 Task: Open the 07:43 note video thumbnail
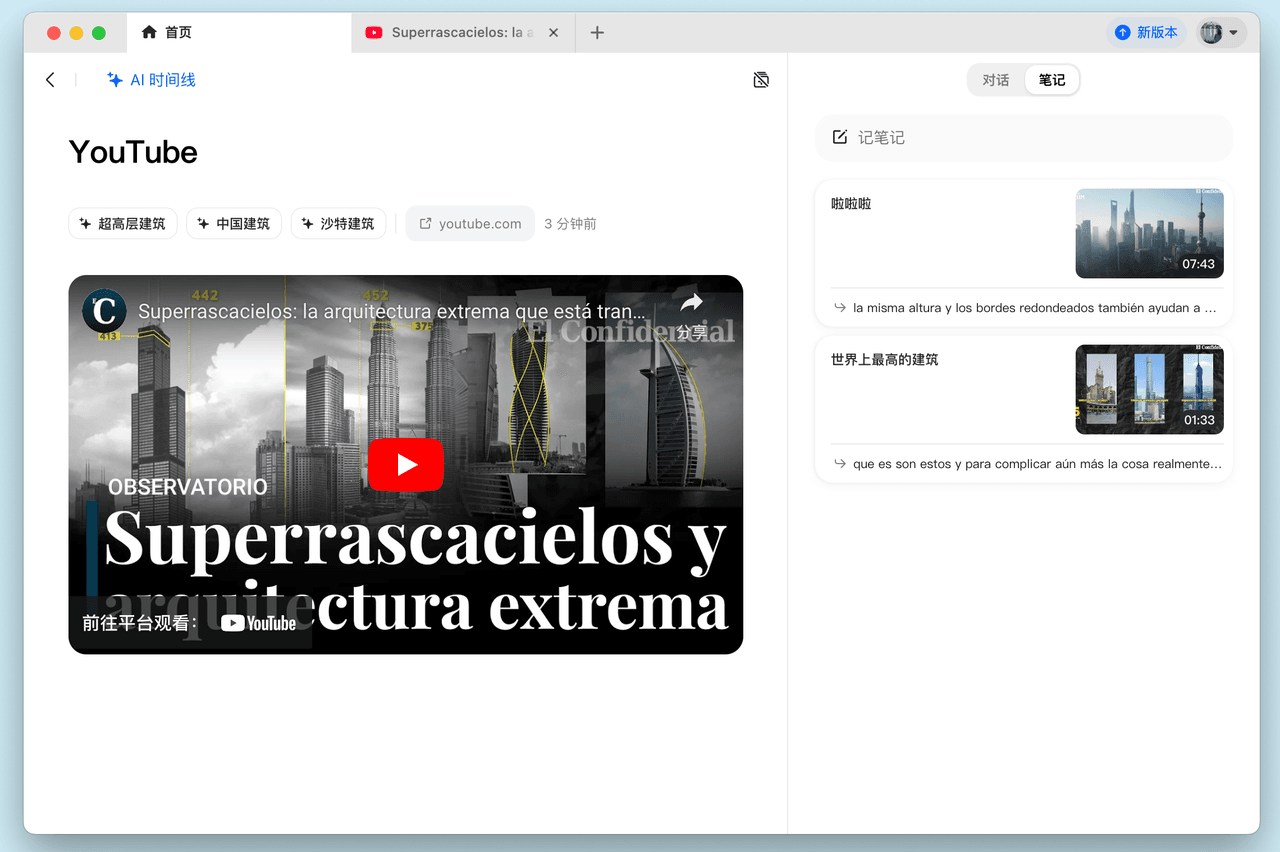[1149, 234]
